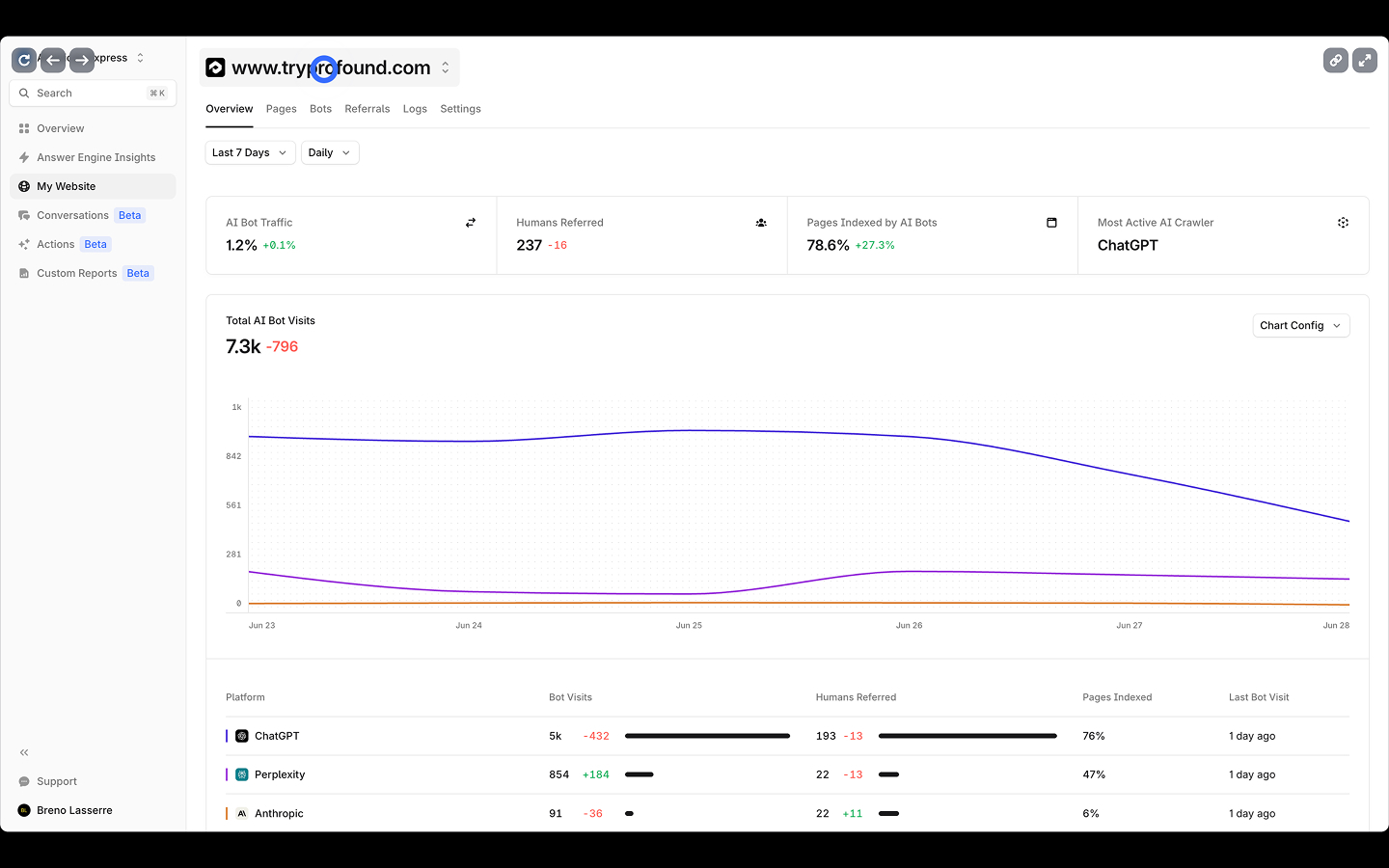Click the search magnifier icon
Viewport: 1389px width, 868px height.
[x=24, y=94]
